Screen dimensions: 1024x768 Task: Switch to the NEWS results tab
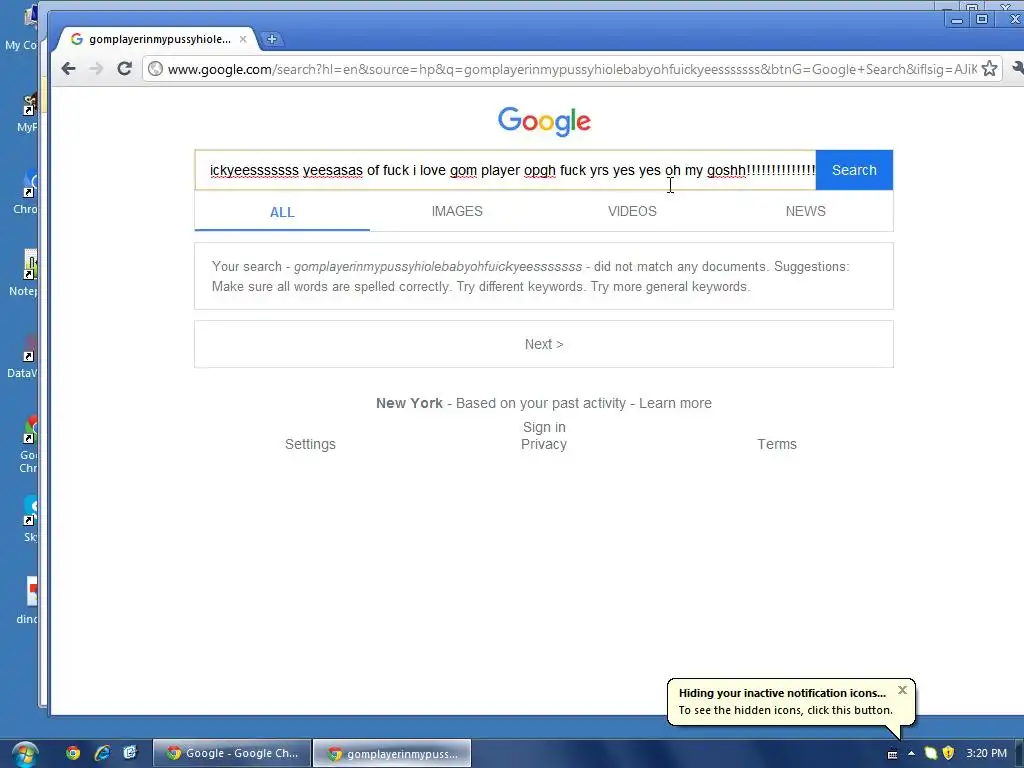coord(805,211)
